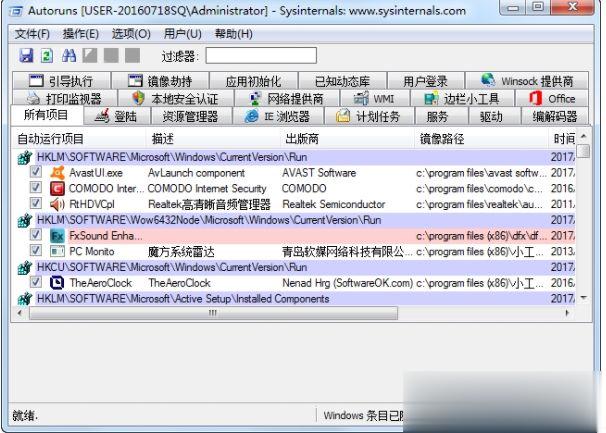Uncheck the COMODO Internet Security checkbox
Screen dimensions: 606x433
point(36,188)
